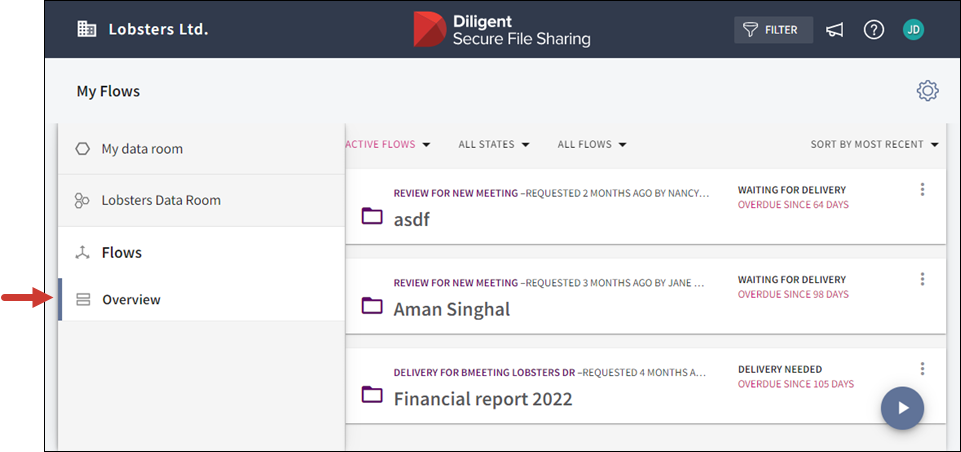Expand the Active Flows dropdown
Viewport: 961px width, 452px height.
(388, 145)
